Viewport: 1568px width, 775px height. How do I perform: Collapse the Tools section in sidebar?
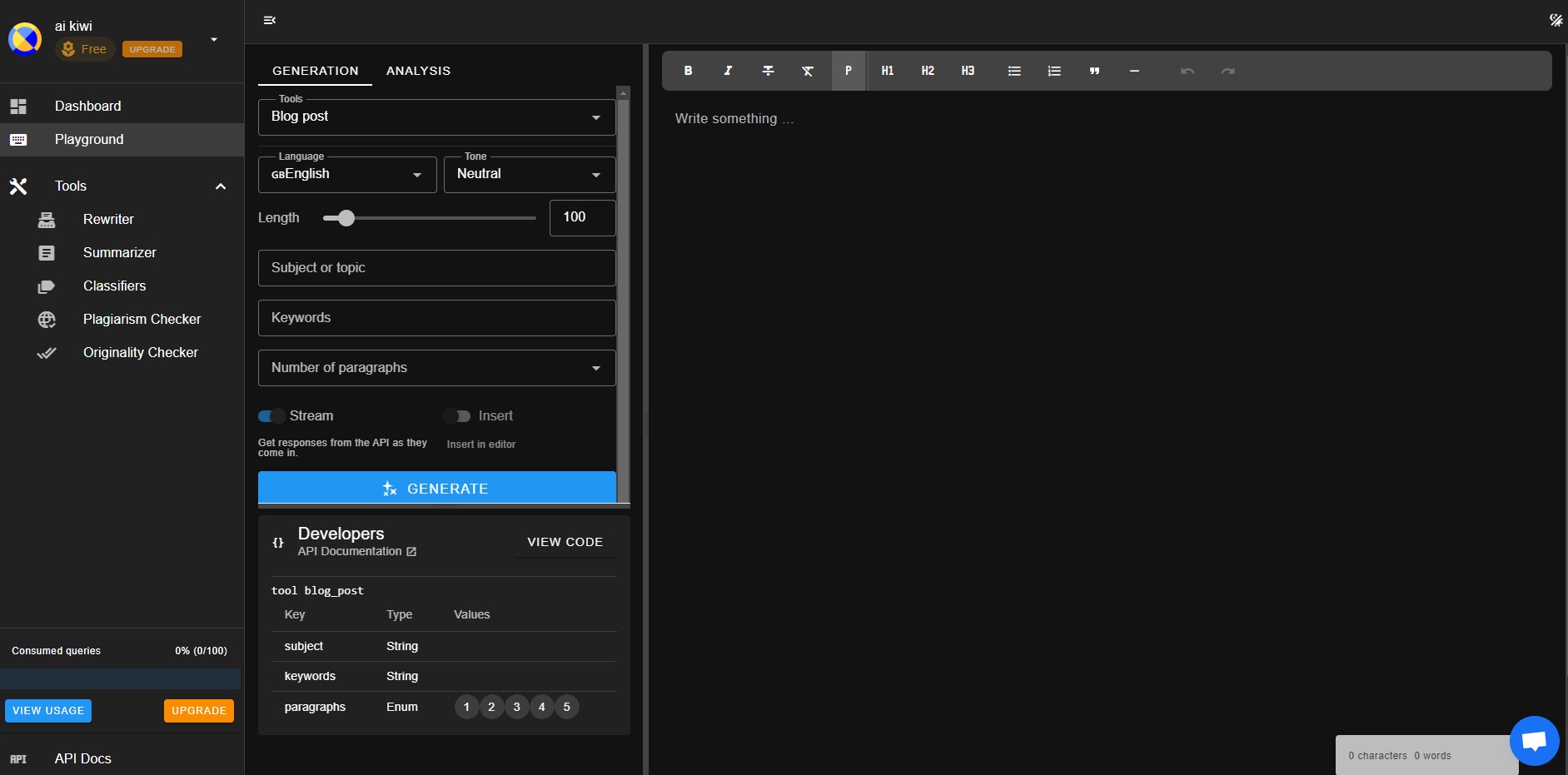[x=221, y=186]
